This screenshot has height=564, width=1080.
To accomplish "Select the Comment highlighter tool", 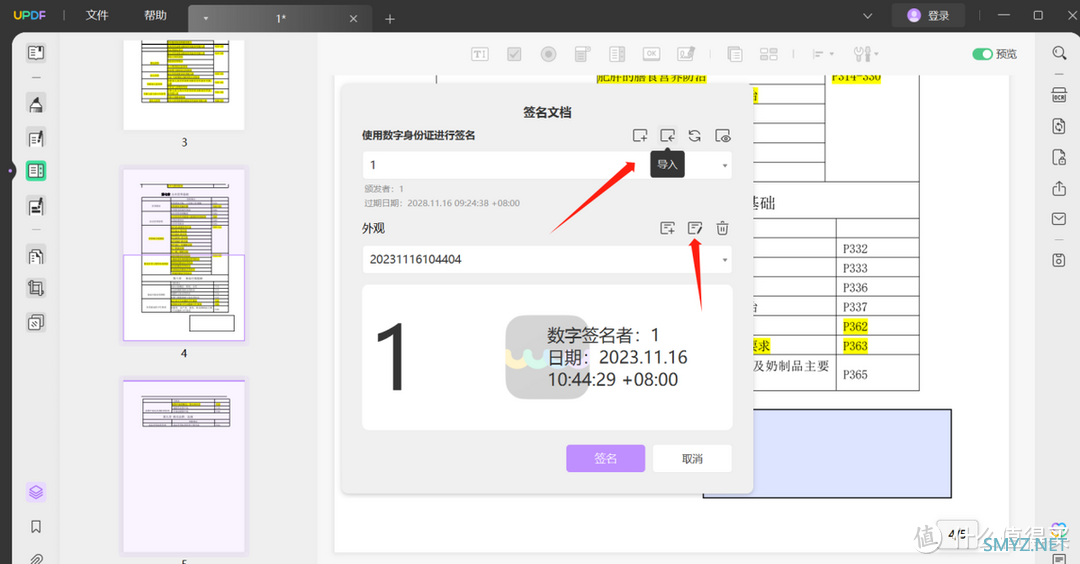I will (36, 104).
